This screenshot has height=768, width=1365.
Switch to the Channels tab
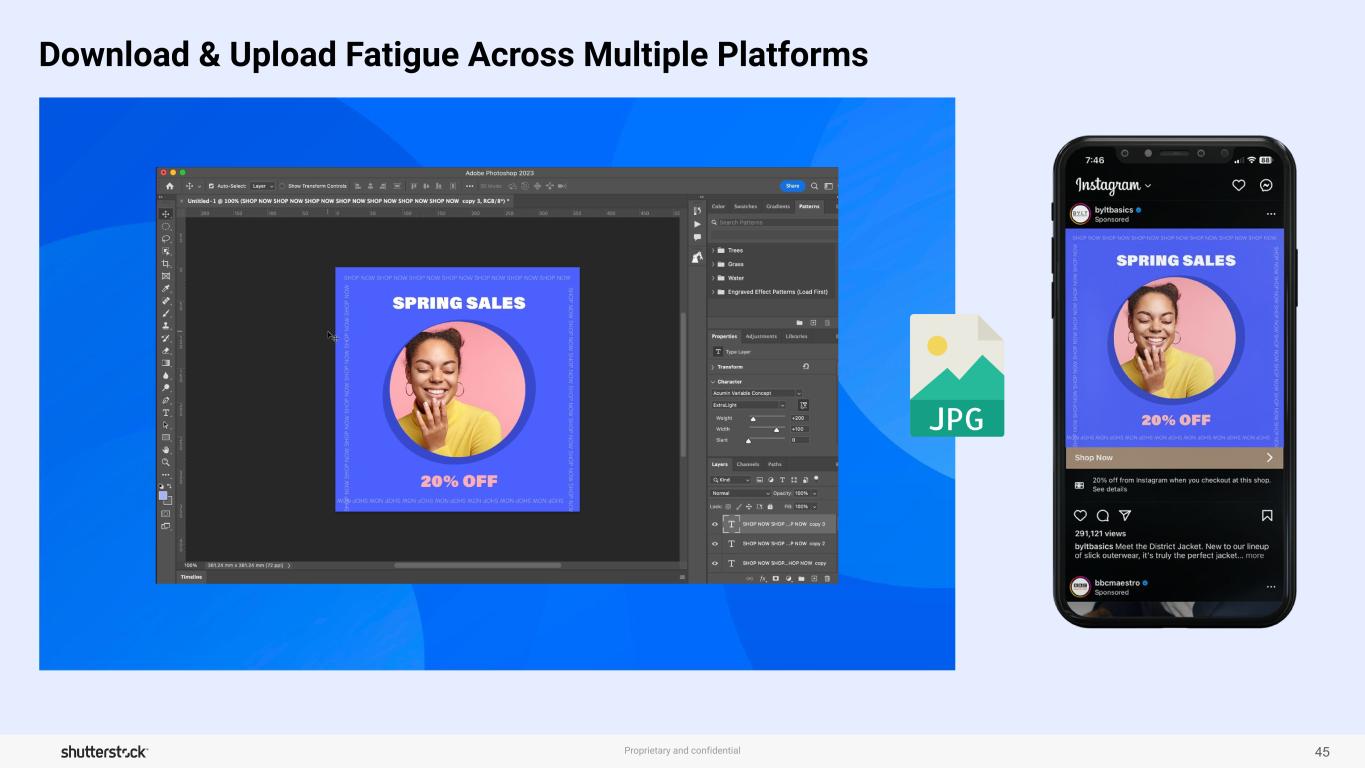(747, 464)
